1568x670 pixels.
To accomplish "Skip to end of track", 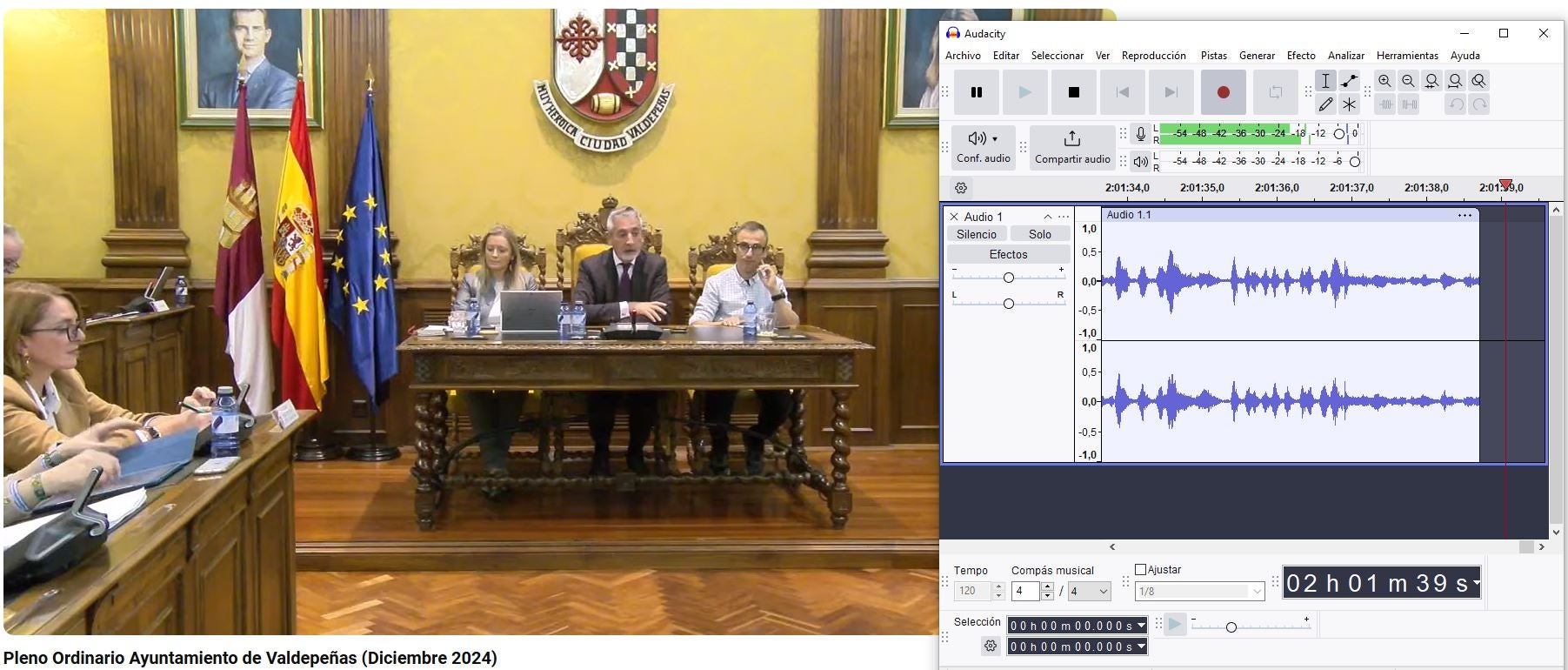I will 1171,92.
